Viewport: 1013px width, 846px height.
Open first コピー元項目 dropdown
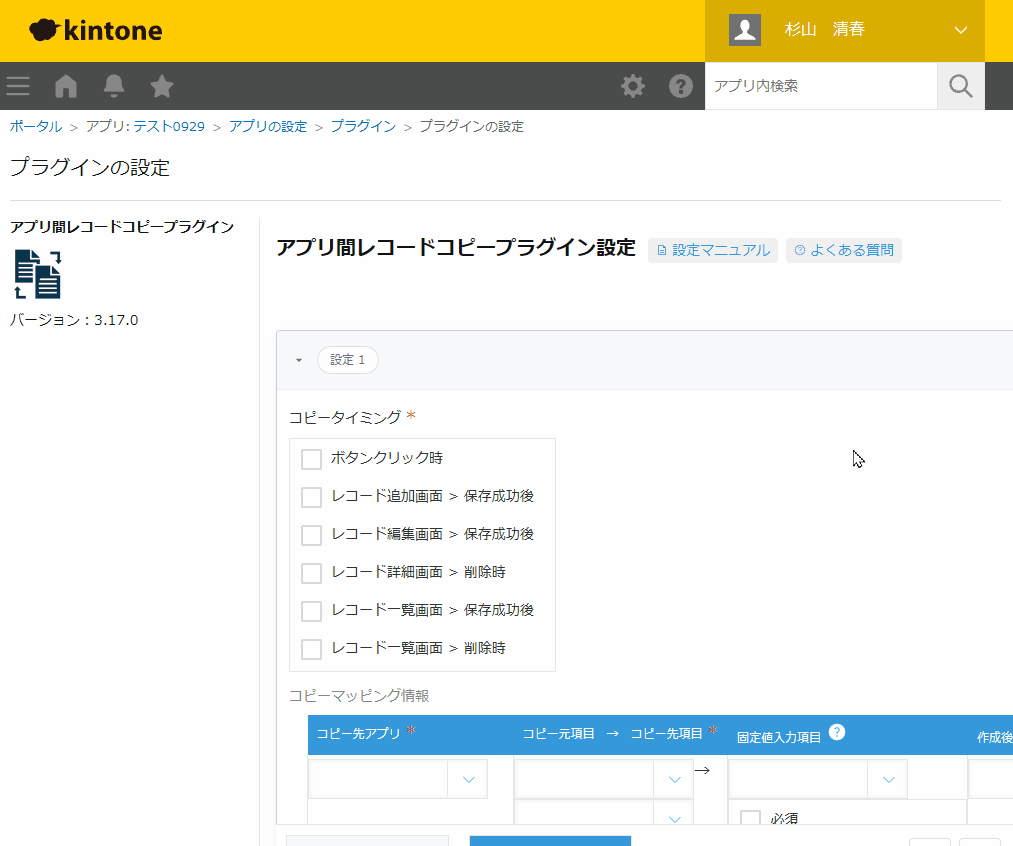(603, 779)
